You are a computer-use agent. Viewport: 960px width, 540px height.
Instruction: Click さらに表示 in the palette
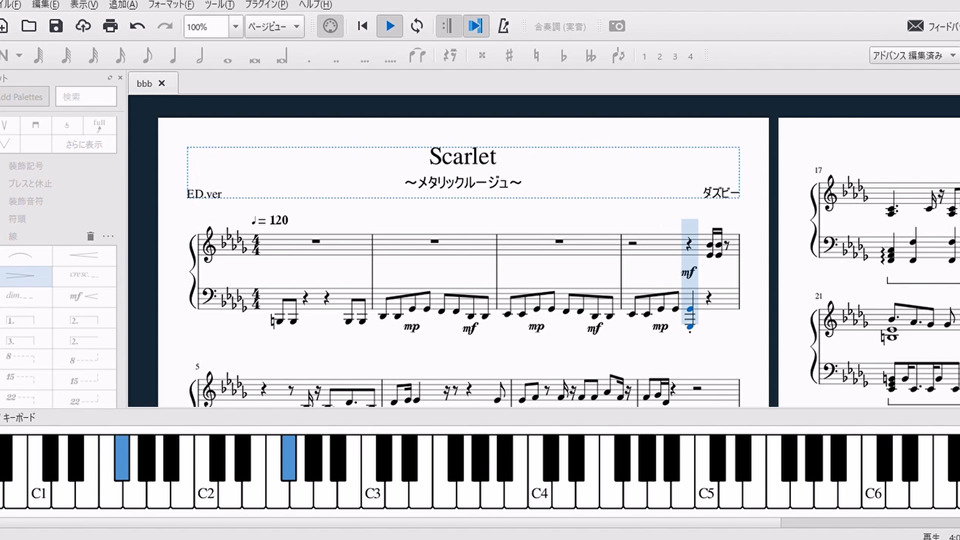click(84, 144)
